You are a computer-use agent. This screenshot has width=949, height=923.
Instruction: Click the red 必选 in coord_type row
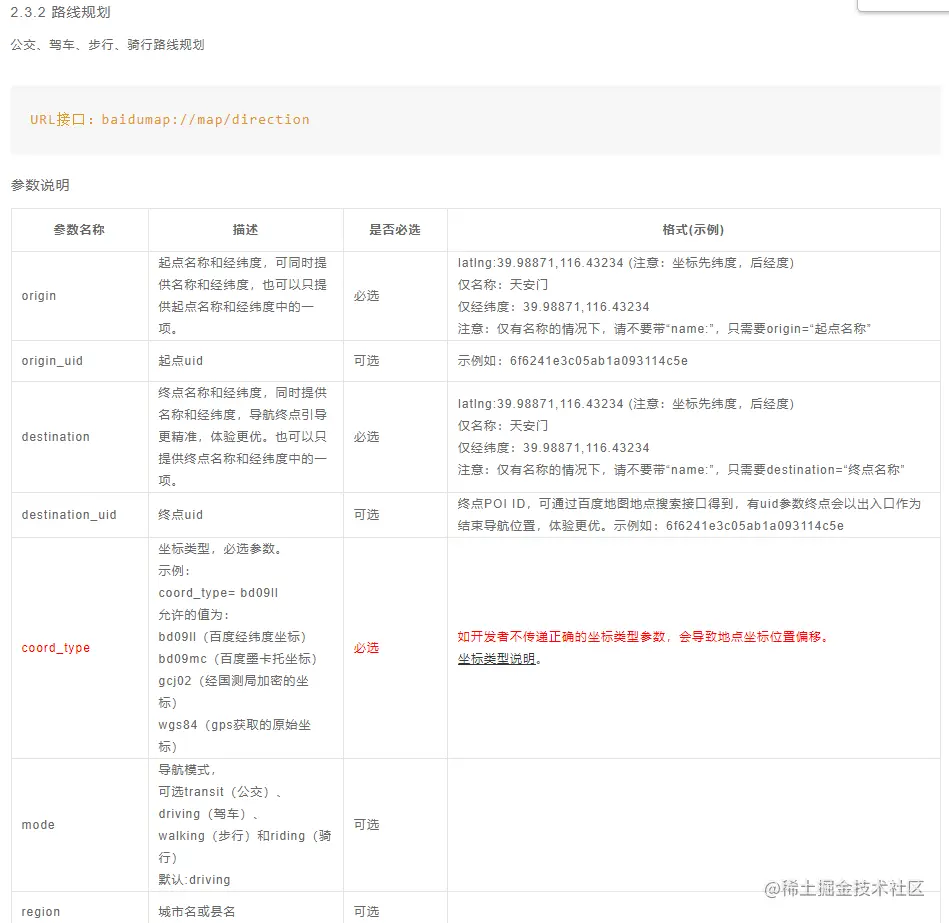pos(366,648)
